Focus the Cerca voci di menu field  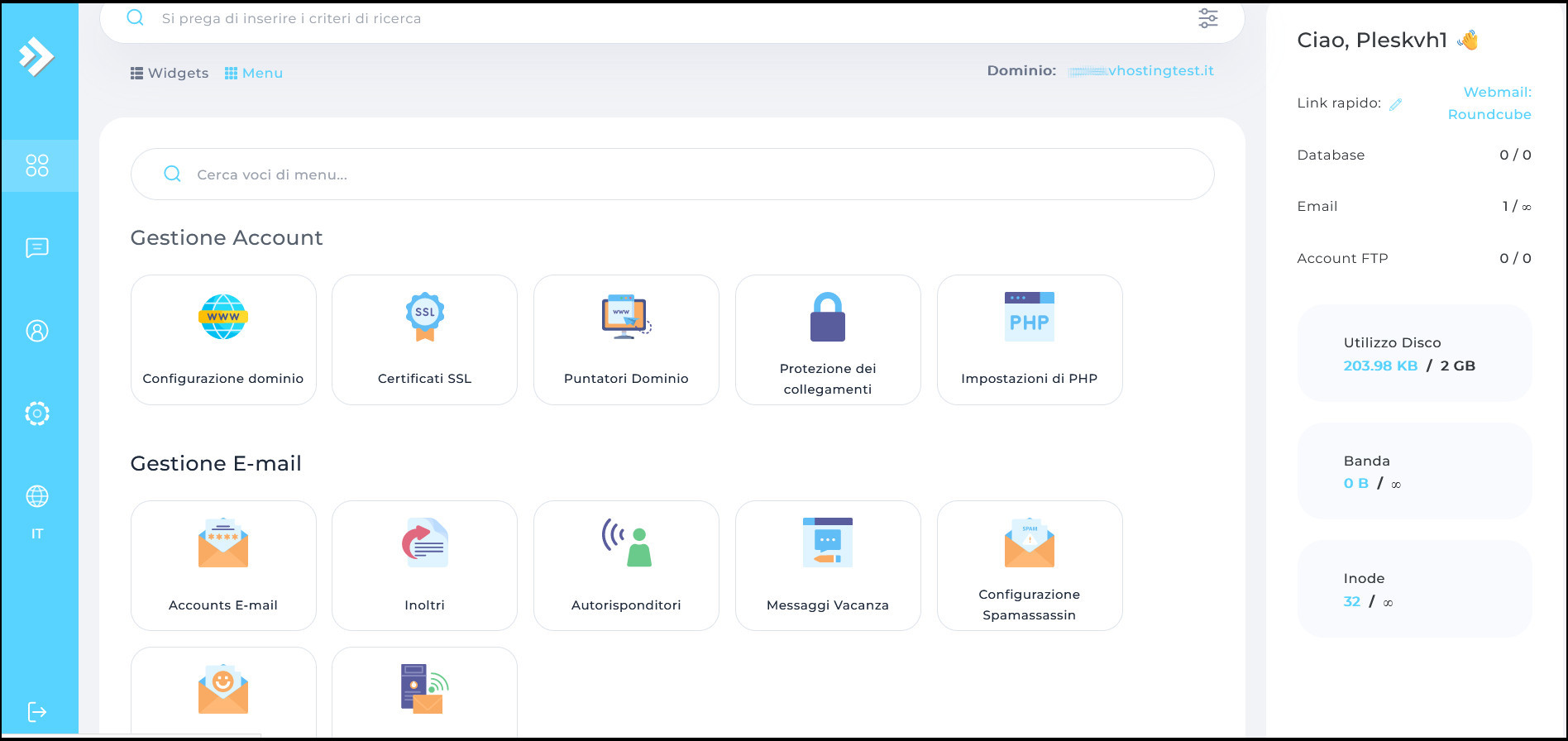click(x=672, y=174)
